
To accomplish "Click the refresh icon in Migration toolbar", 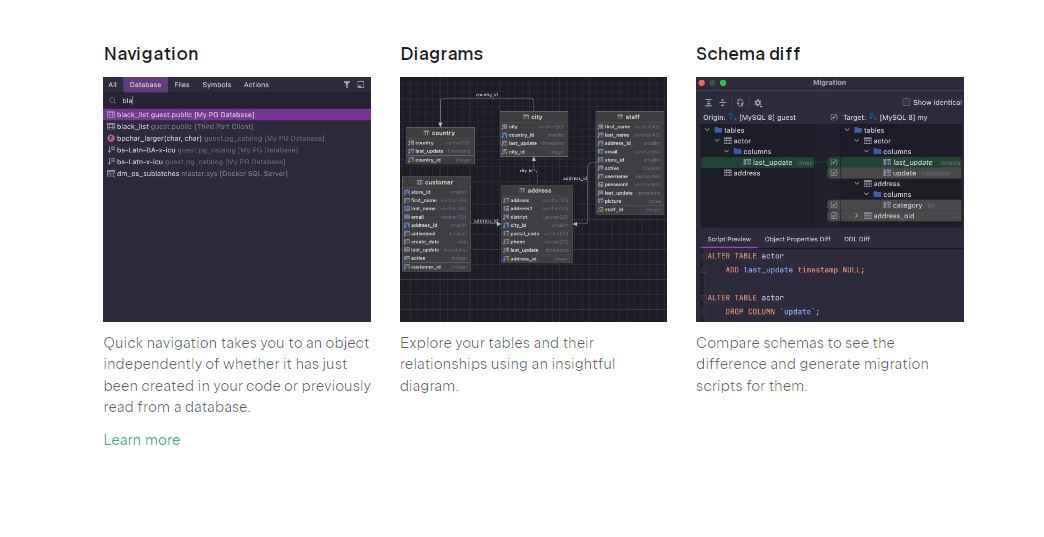I will [740, 102].
